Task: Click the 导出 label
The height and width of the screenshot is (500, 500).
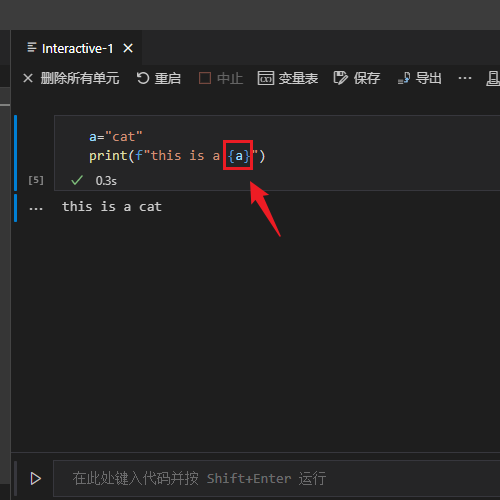Action: tap(429, 79)
